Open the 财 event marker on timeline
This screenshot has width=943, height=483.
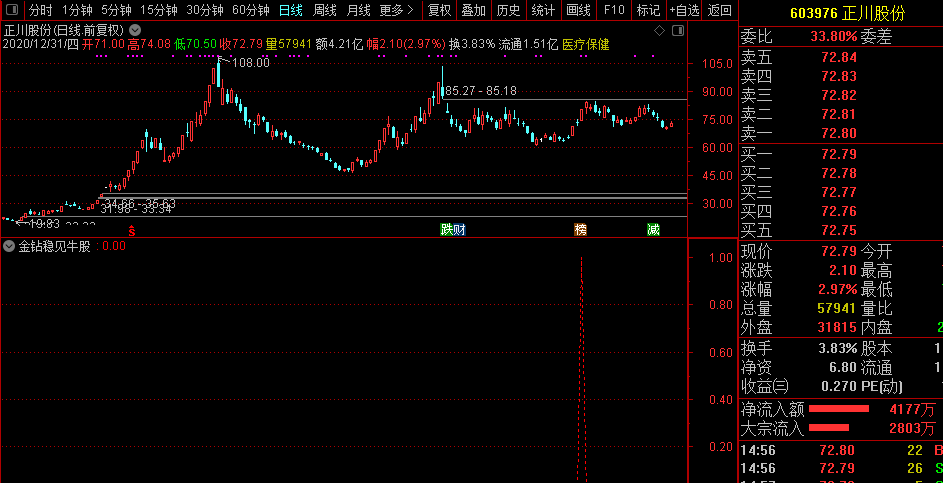coord(459,230)
